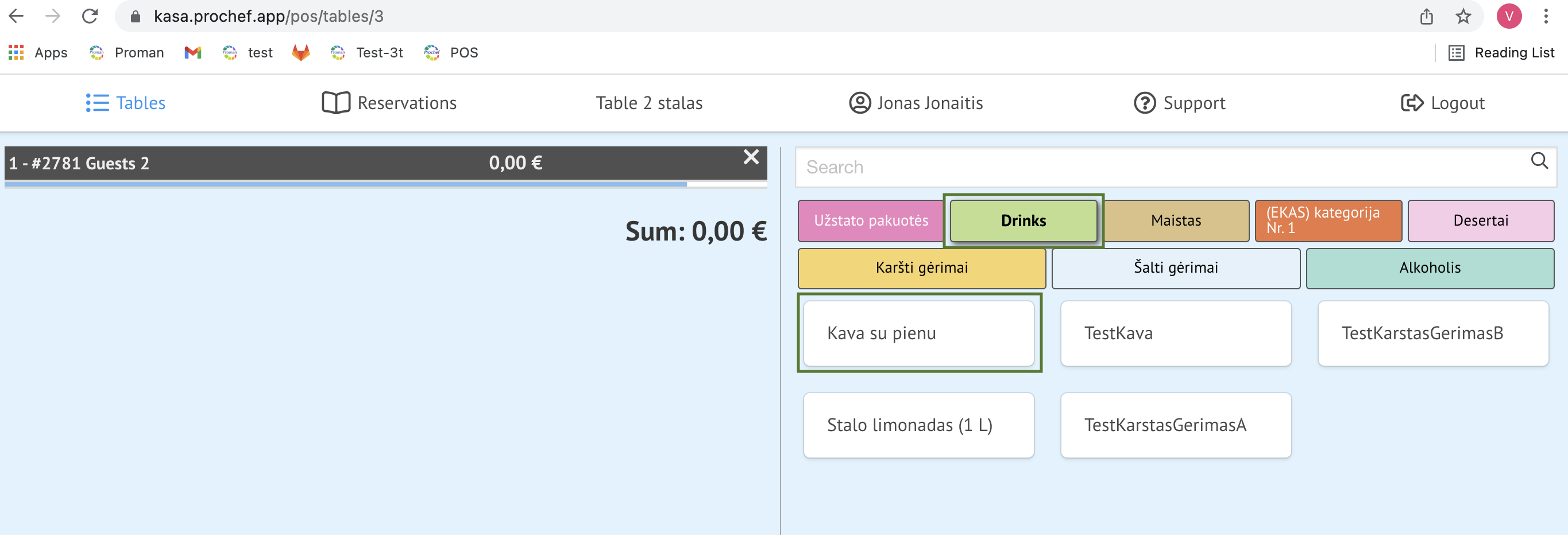Screen dimensions: 1568x535
Task: Open Chrome three-dot menu
Action: (1546, 17)
